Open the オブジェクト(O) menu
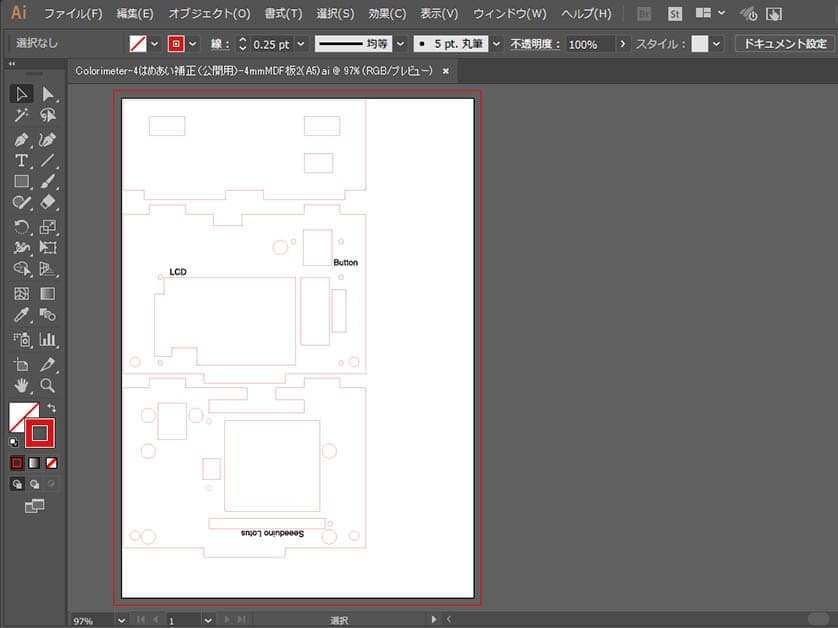The width and height of the screenshot is (838, 628). coord(209,14)
